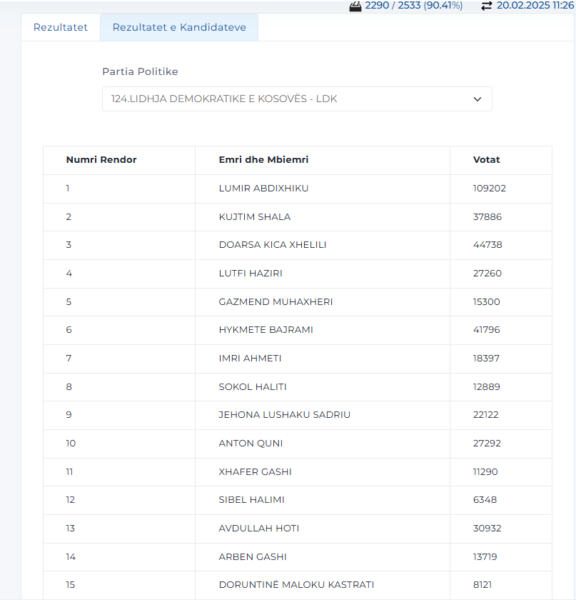576x600 pixels.
Task: Select the DOARSA KICA XHELILI row
Action: (297, 245)
